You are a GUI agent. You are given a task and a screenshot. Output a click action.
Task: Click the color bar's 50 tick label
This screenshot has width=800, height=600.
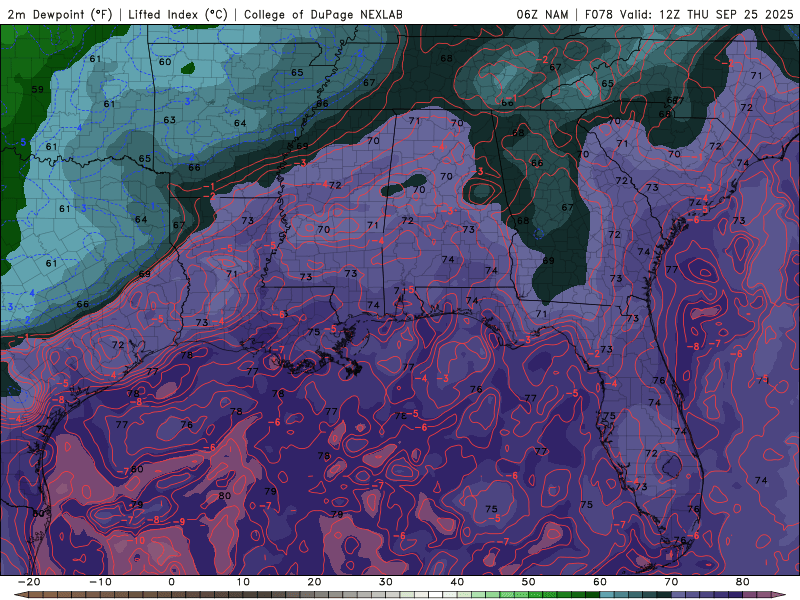click(x=529, y=582)
